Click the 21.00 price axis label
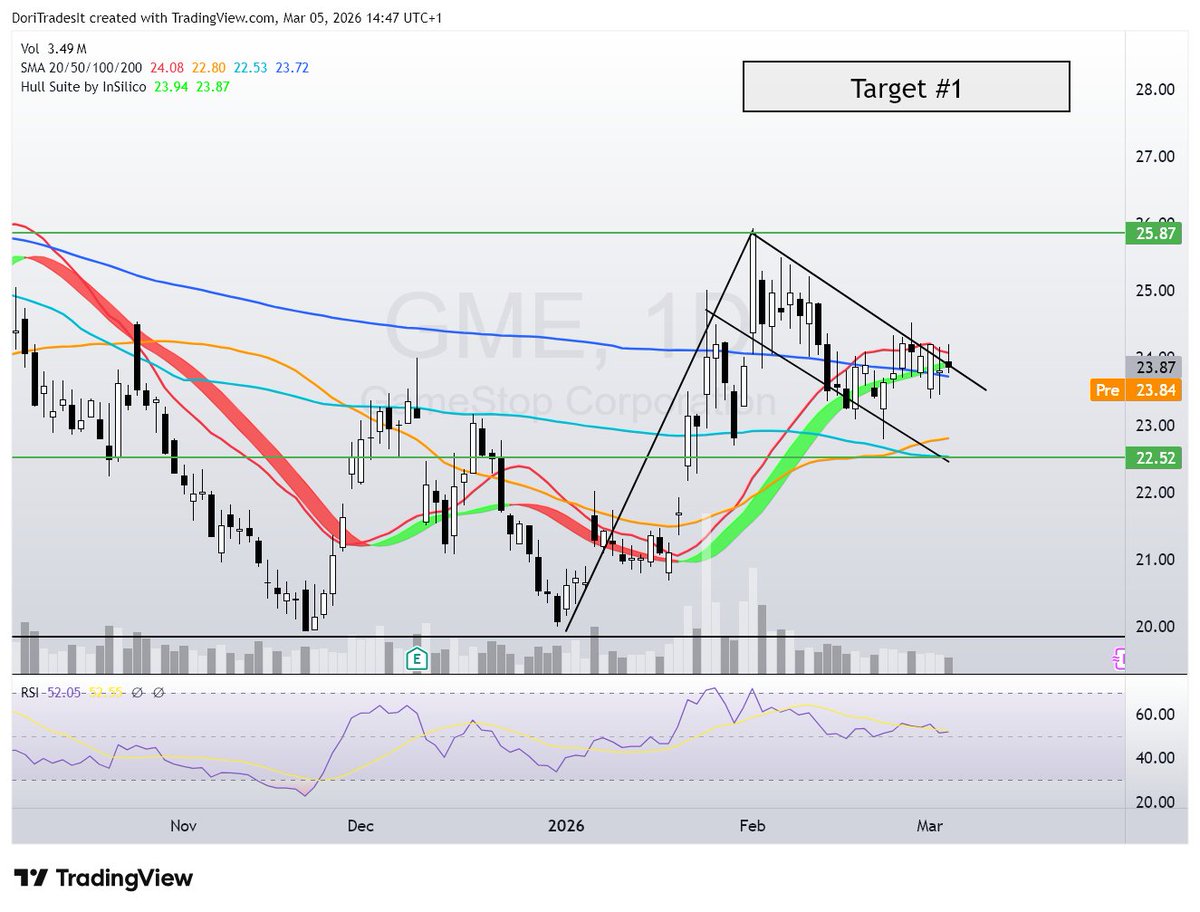Image resolution: width=1200 pixels, height=912 pixels. [x=1155, y=559]
